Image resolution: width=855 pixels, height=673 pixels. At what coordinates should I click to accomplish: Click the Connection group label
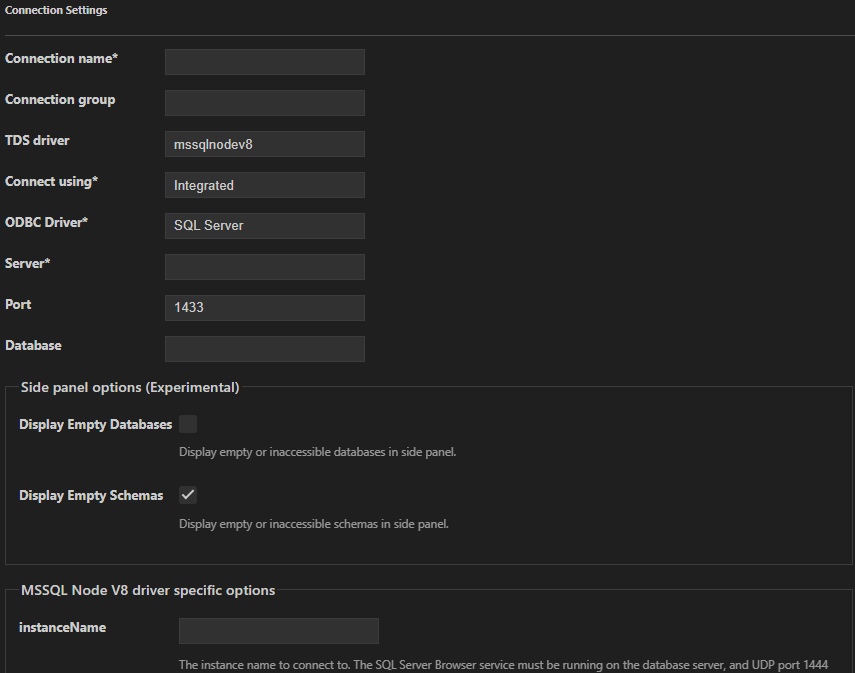(x=60, y=100)
